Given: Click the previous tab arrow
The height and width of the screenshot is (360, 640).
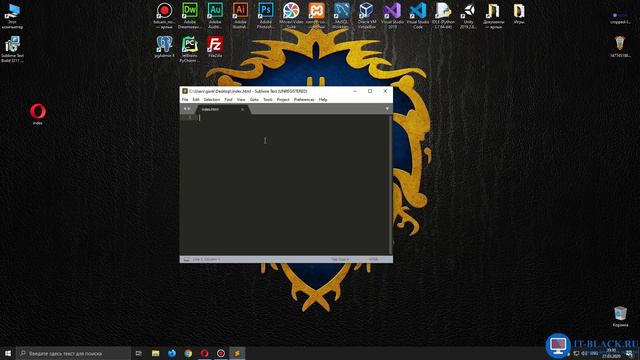Looking at the screenshot, I should click(x=184, y=109).
